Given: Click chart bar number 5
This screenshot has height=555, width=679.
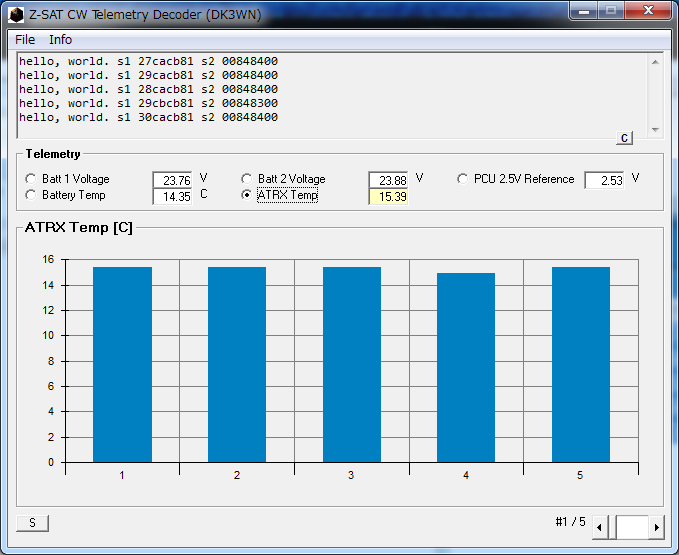Looking at the screenshot, I should click(581, 365).
